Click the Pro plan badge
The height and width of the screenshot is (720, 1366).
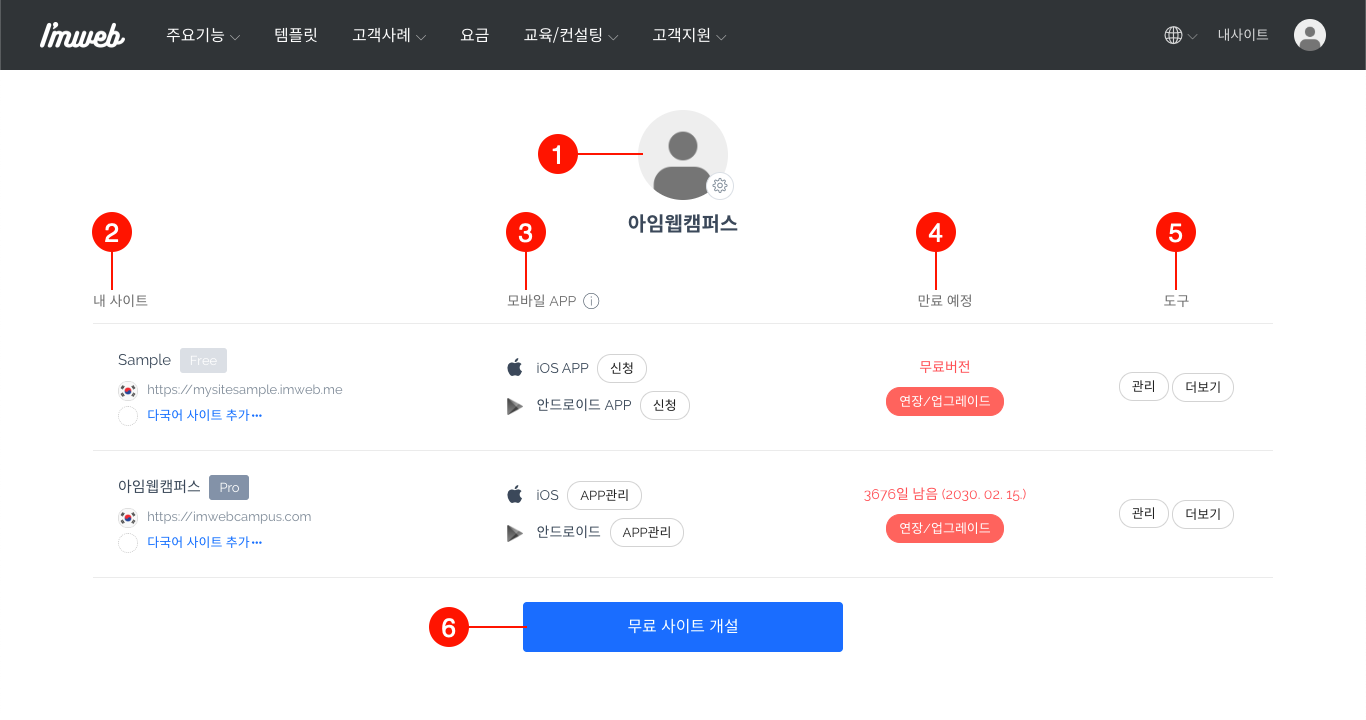229,487
